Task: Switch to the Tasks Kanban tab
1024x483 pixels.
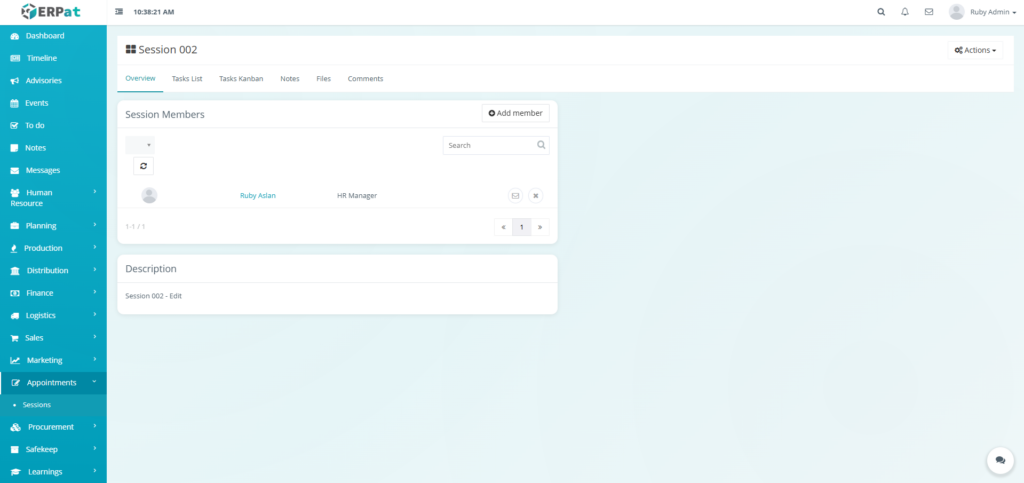Action: pyautogui.click(x=241, y=78)
